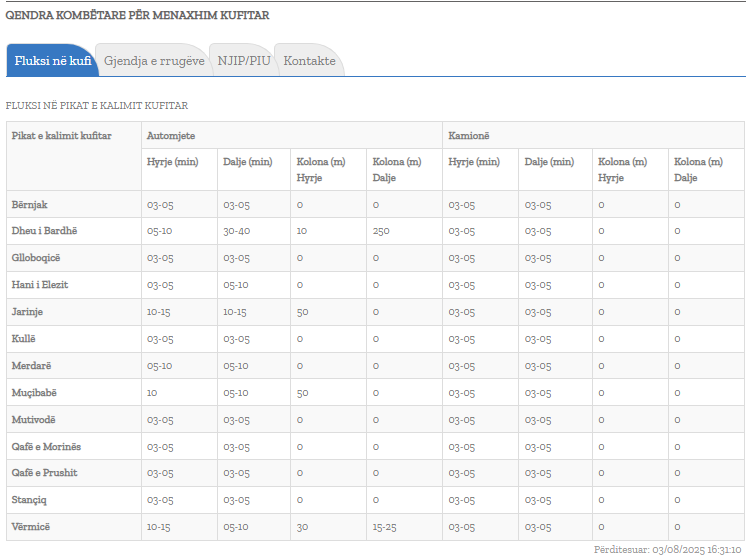Select the Stançiq row name
This screenshot has width=748, height=560.
tap(29, 500)
